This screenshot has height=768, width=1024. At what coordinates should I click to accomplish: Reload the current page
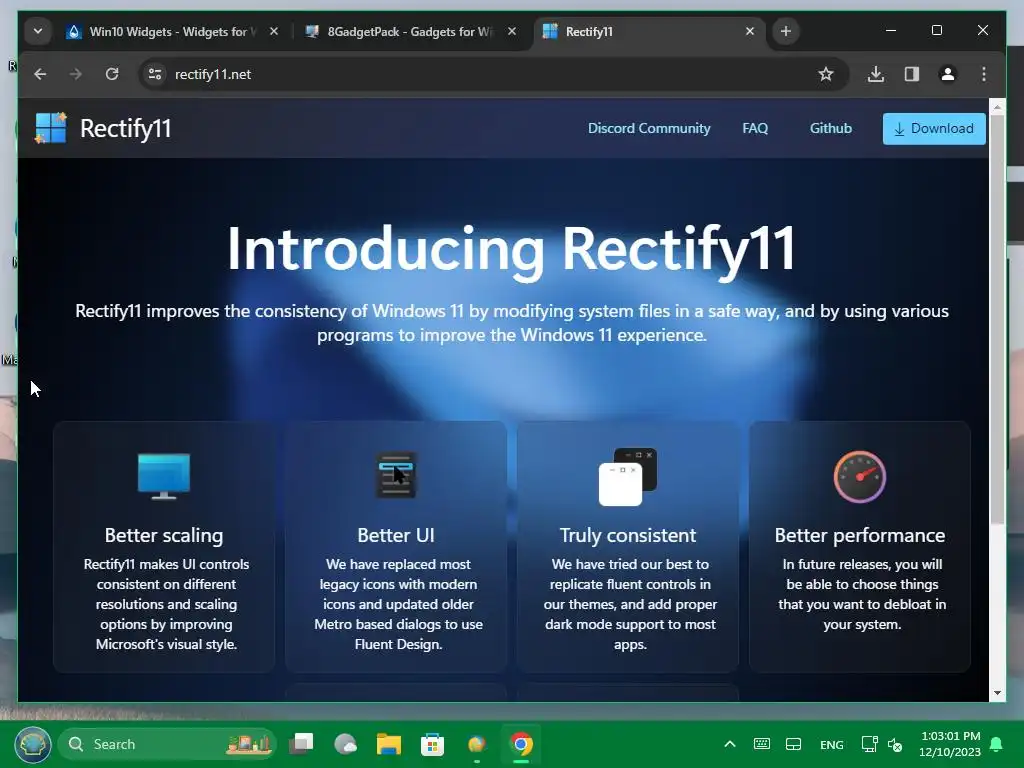(112, 74)
